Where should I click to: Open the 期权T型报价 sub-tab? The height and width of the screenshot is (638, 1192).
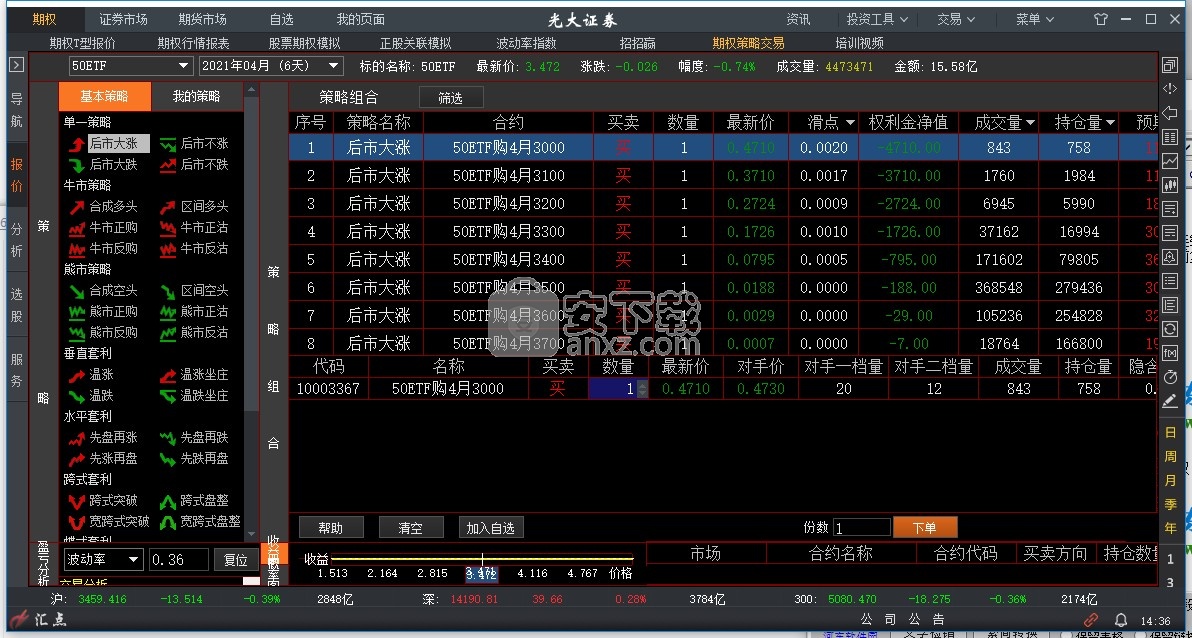coord(83,43)
